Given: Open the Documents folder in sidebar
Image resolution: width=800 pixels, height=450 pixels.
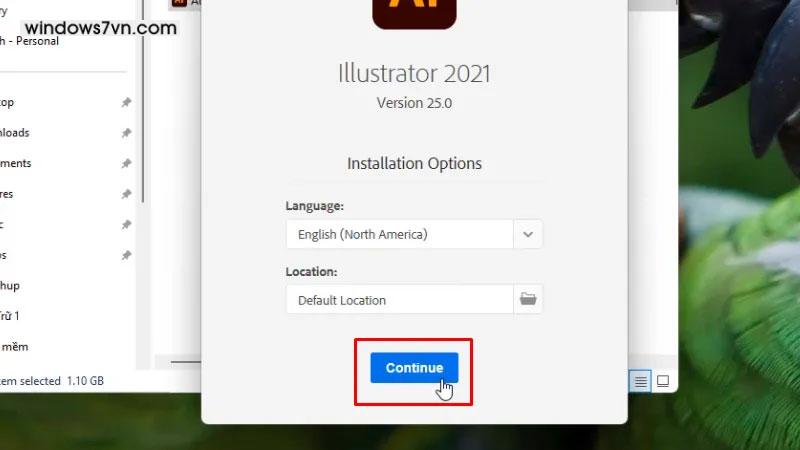Looking at the screenshot, I should pos(16,163).
